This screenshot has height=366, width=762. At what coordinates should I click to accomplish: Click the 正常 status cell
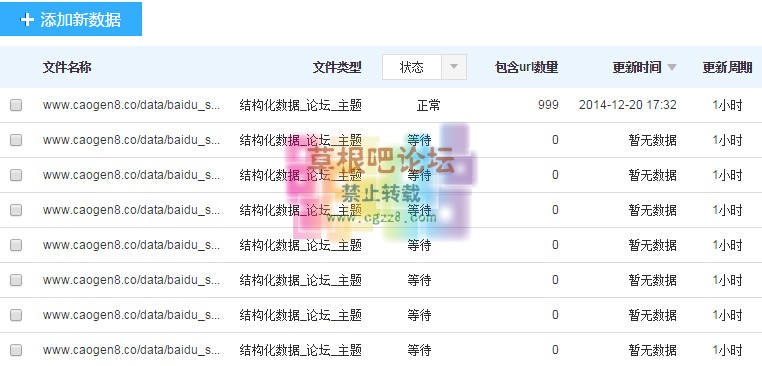point(429,105)
